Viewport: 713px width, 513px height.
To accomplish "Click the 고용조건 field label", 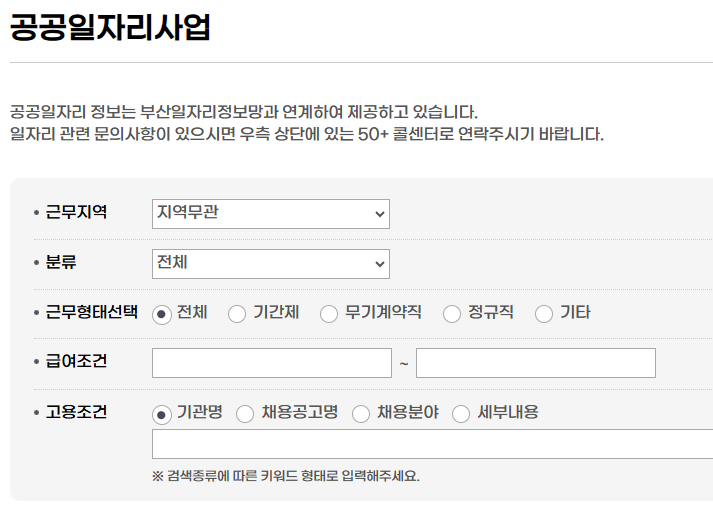I will (x=76, y=412).
